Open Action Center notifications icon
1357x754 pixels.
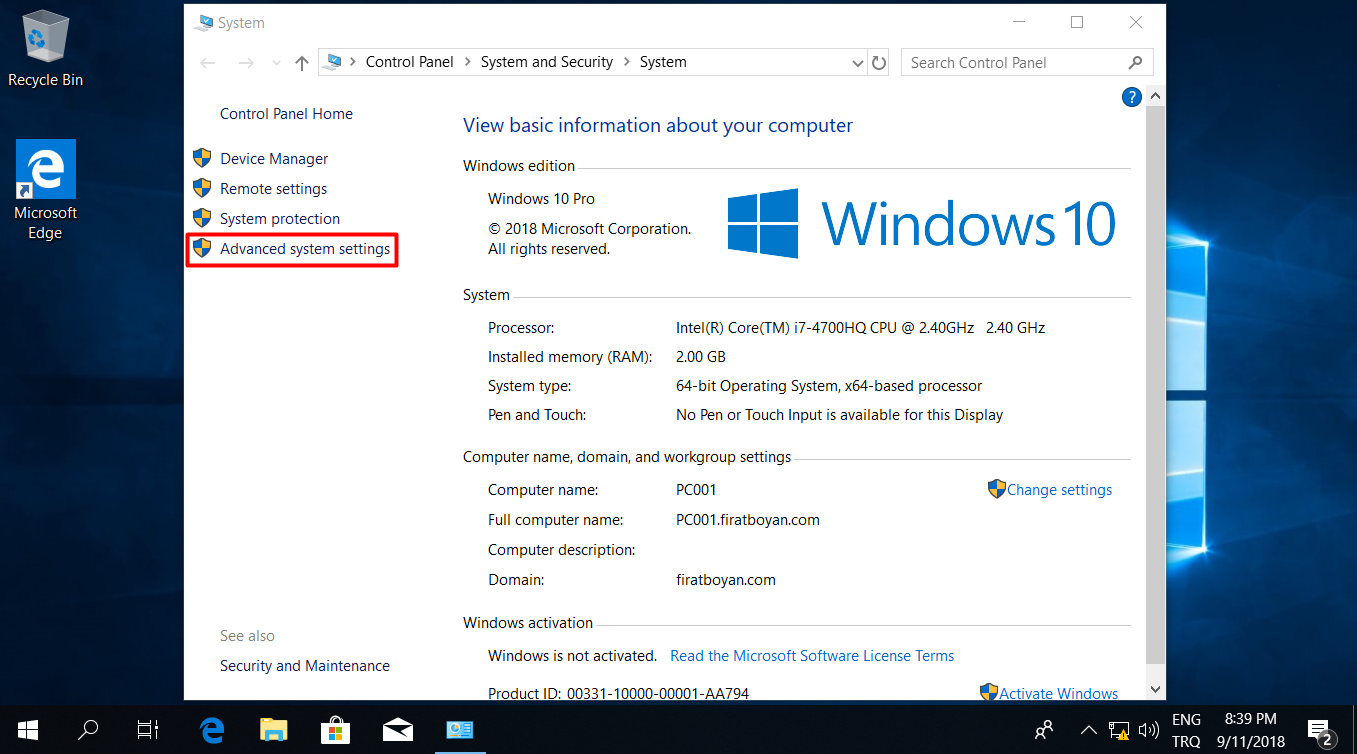coord(1320,731)
